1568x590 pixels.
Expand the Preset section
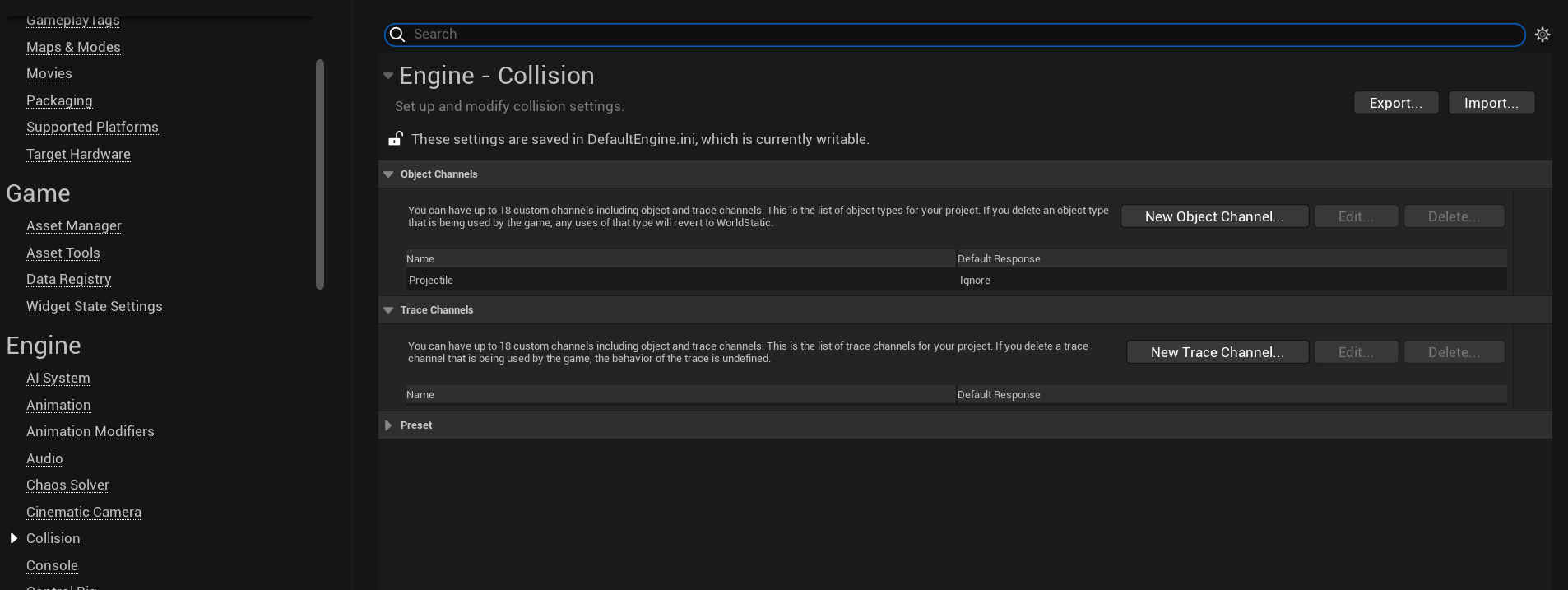pos(388,425)
